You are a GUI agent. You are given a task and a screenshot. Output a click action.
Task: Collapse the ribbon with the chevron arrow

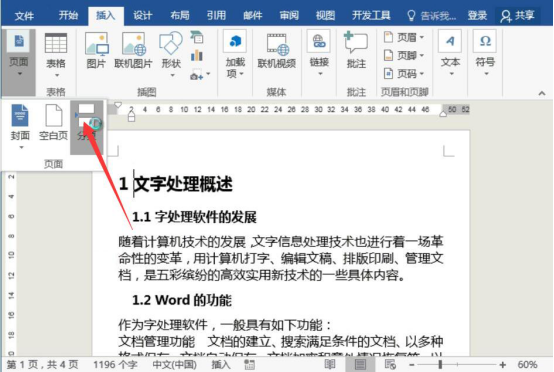pyautogui.click(x=542, y=93)
